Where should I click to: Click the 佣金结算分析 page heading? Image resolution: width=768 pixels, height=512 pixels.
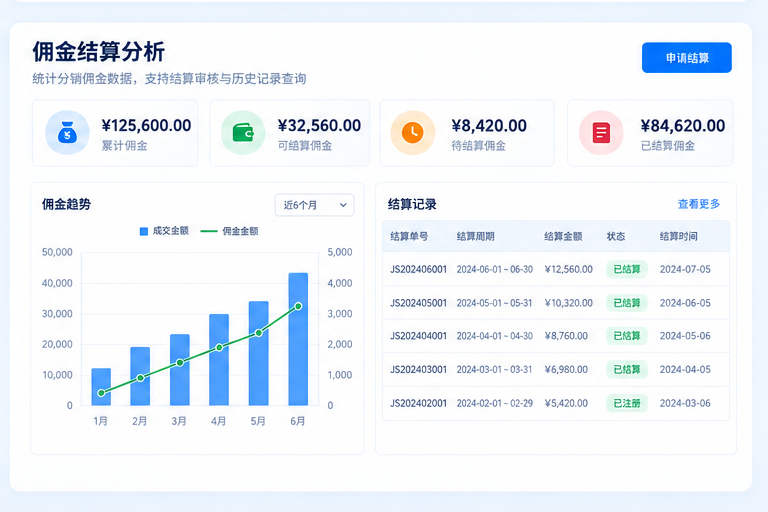[x=98, y=51]
